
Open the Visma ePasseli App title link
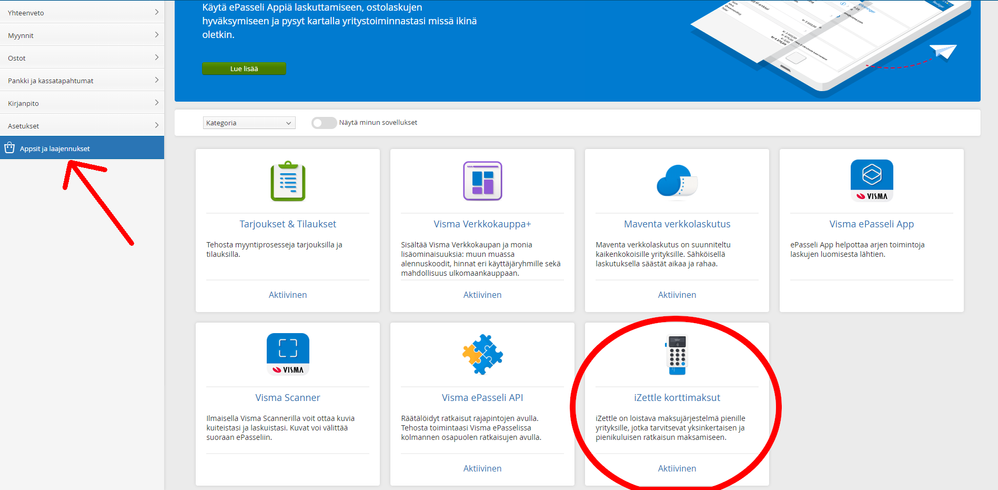[871, 224]
